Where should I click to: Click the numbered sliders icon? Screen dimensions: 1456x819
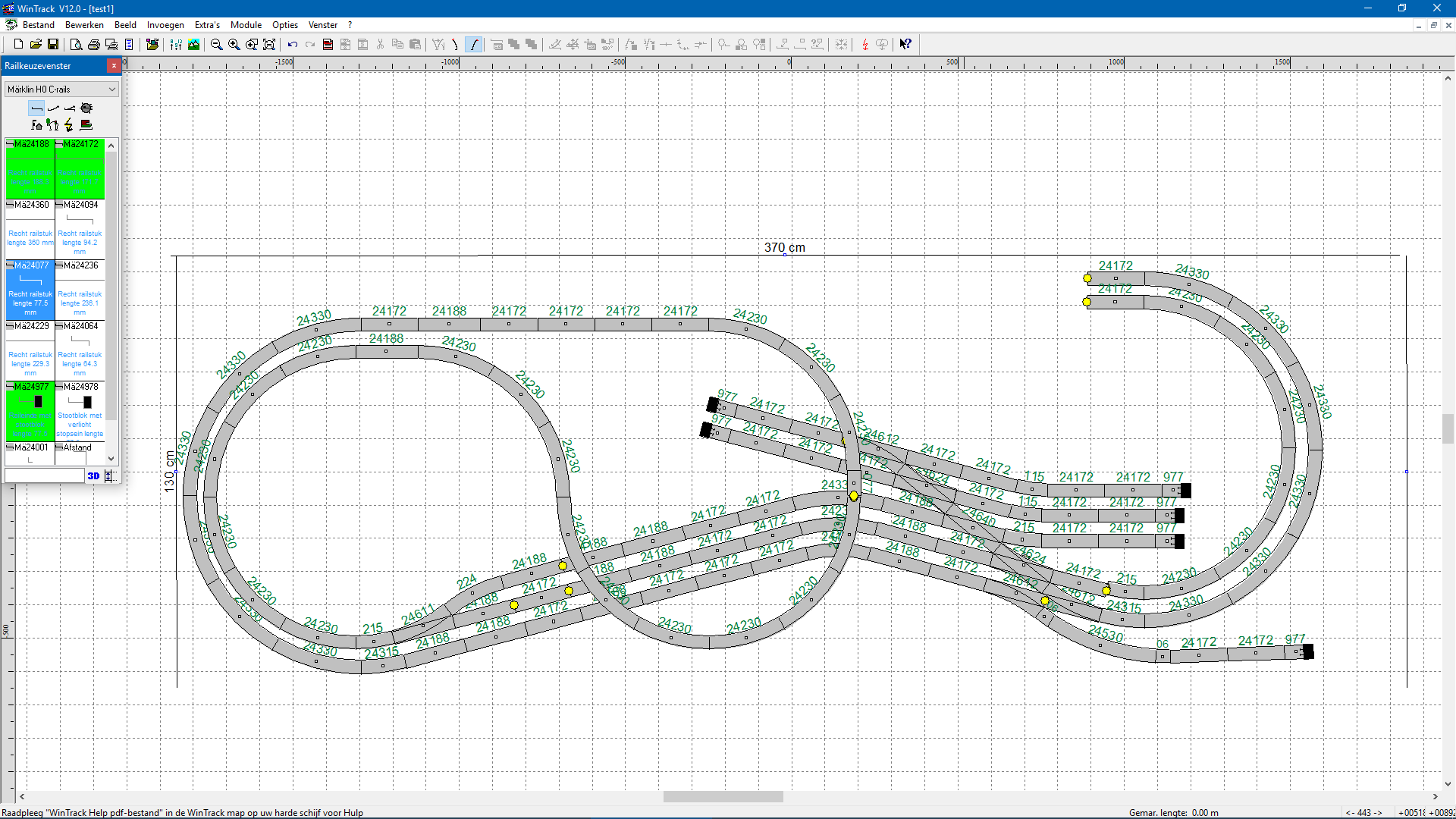point(176,45)
